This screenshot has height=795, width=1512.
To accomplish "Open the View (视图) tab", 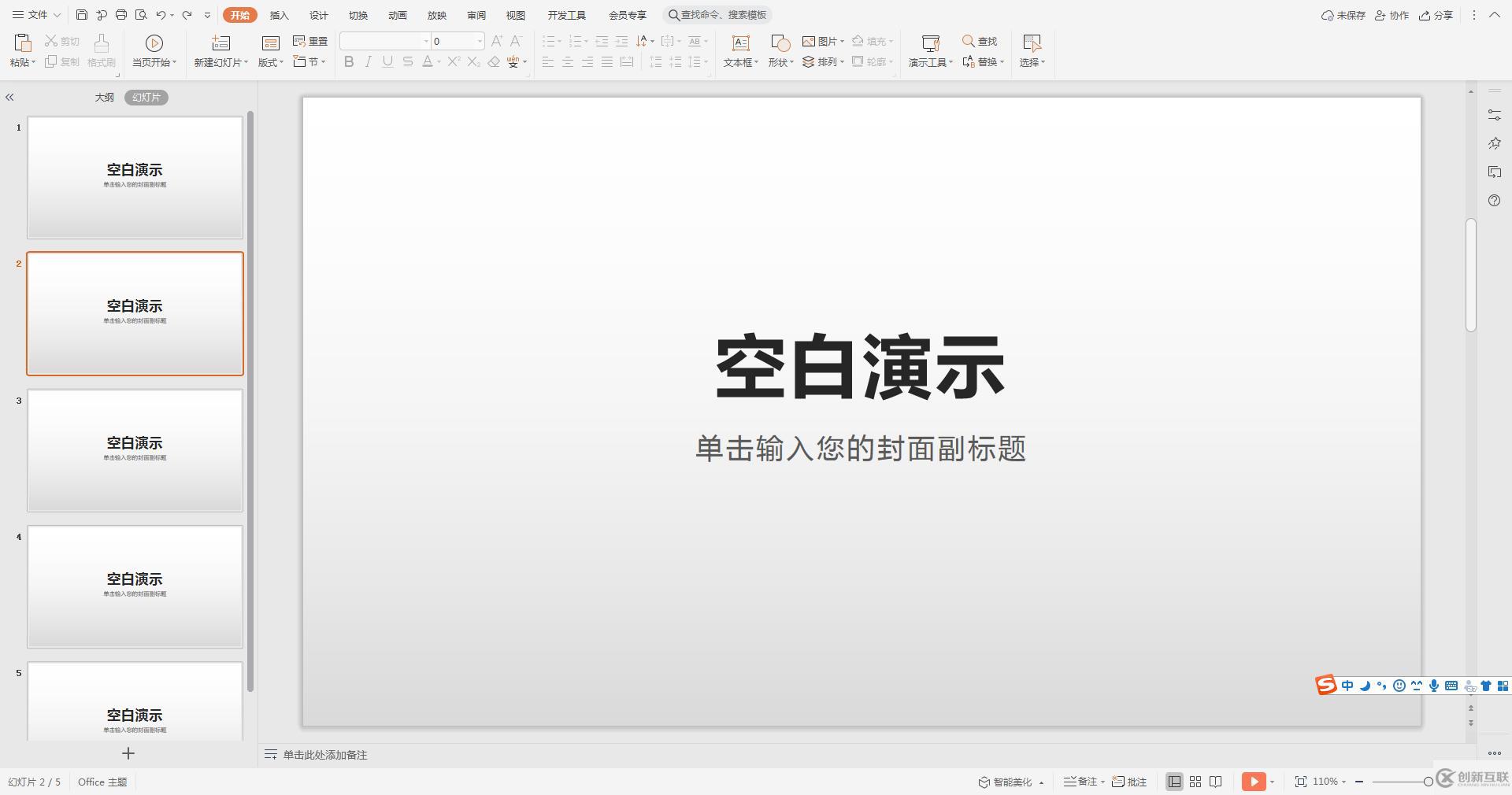I will (516, 15).
